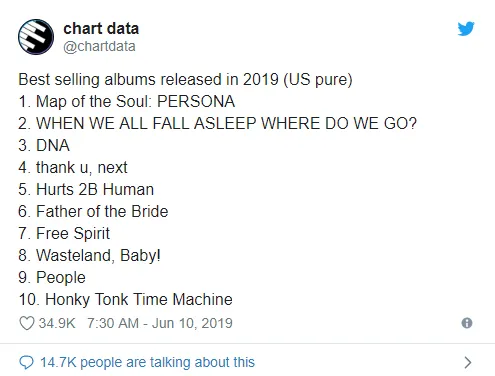The image size is (495, 376).
Task: Click the 'thank u, next' entry
Action: click(73, 167)
